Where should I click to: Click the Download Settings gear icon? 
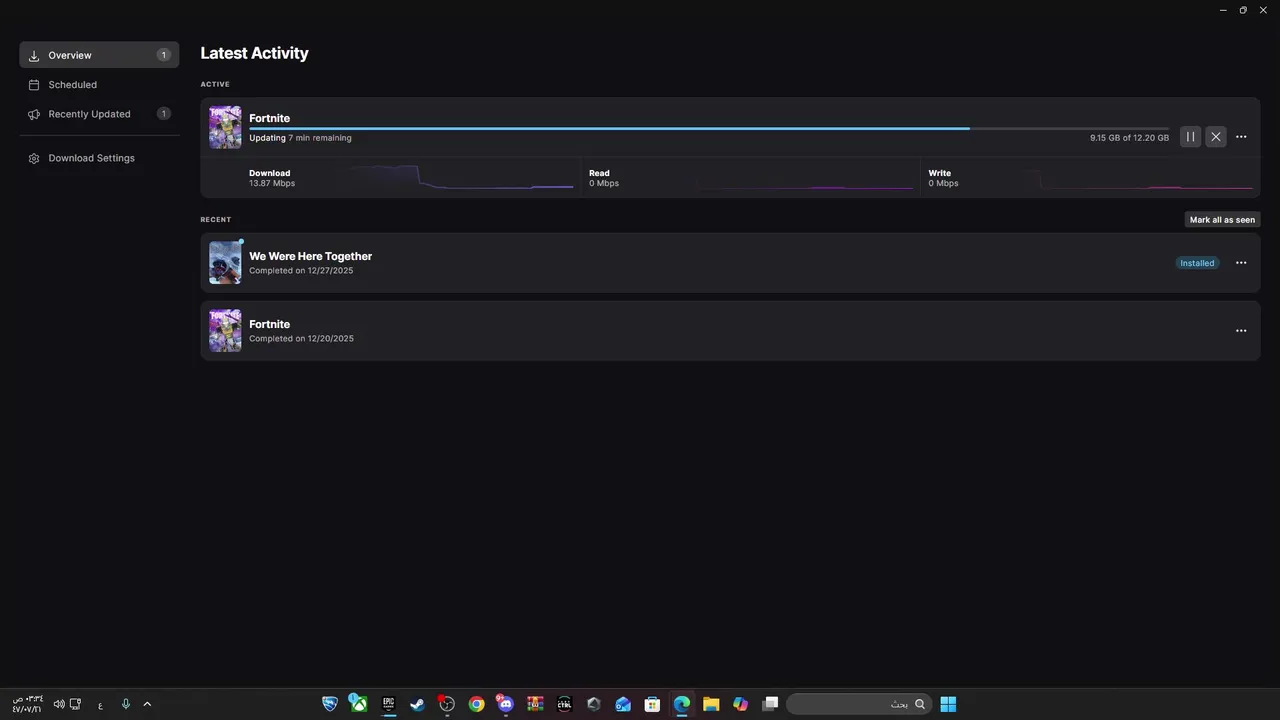(34, 158)
